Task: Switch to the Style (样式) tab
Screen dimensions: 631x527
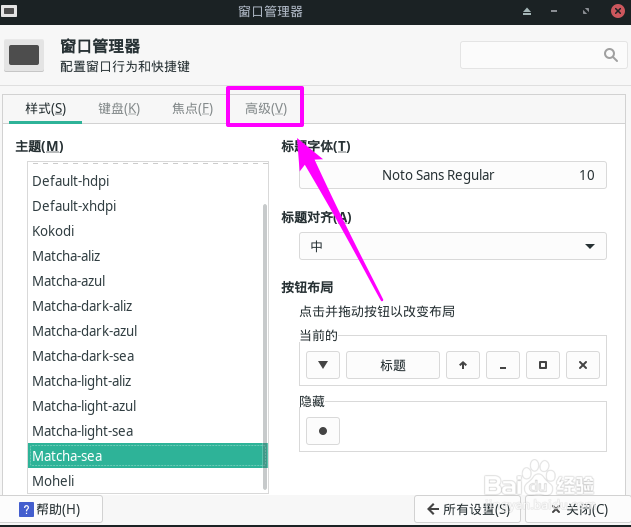Action: [x=45, y=109]
